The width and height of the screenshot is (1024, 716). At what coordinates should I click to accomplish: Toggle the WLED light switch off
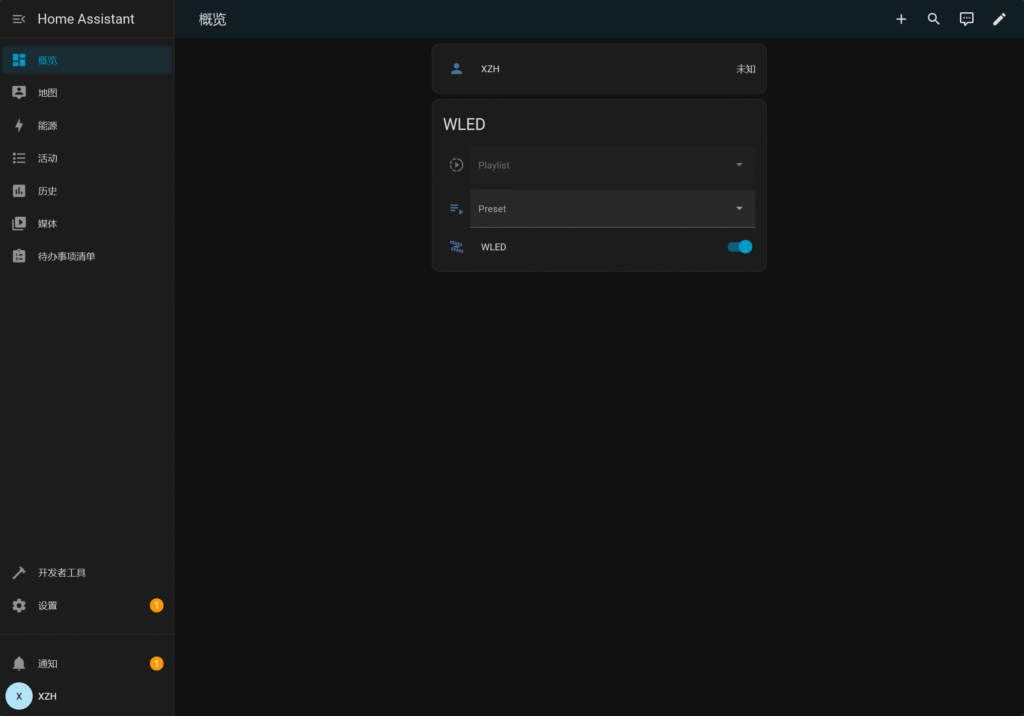(x=740, y=247)
